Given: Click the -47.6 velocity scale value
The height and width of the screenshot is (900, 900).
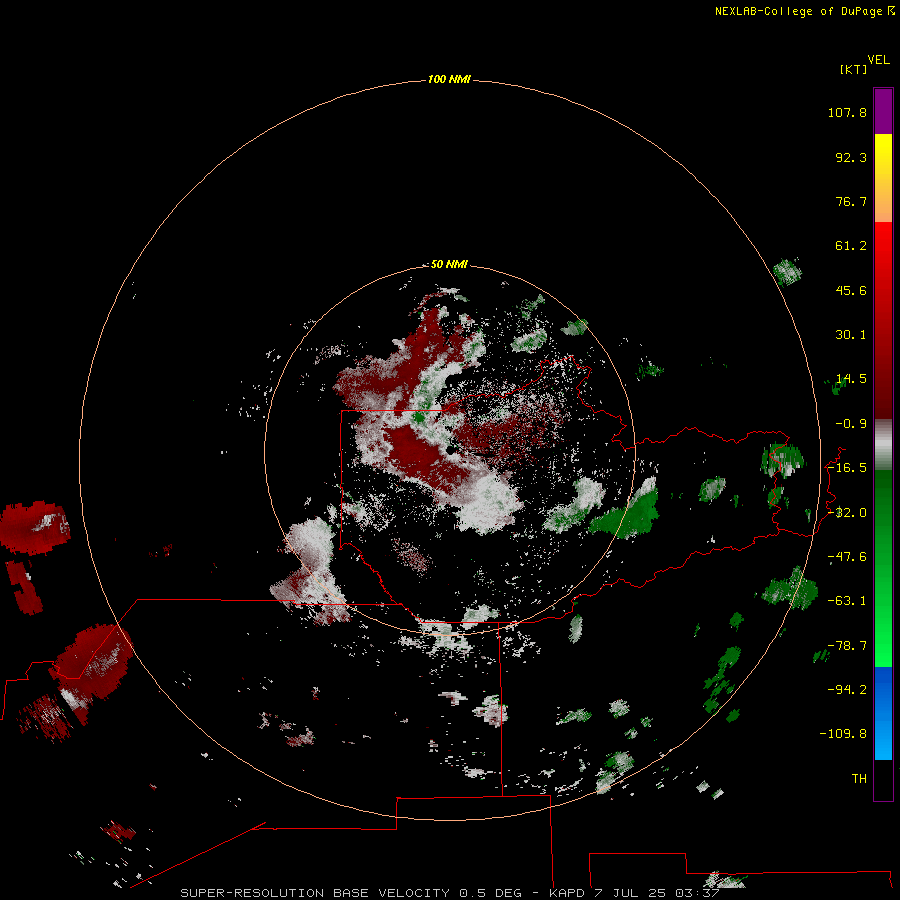Looking at the screenshot, I should click(847, 557).
